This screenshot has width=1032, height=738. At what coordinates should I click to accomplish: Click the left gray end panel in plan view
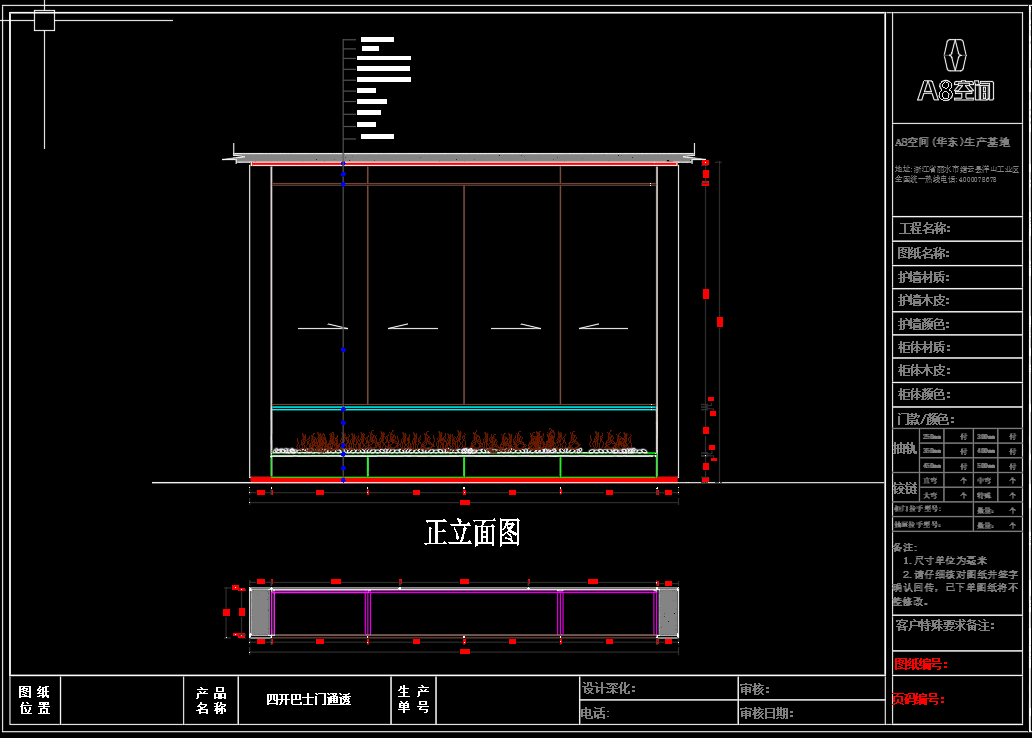[x=260, y=611]
